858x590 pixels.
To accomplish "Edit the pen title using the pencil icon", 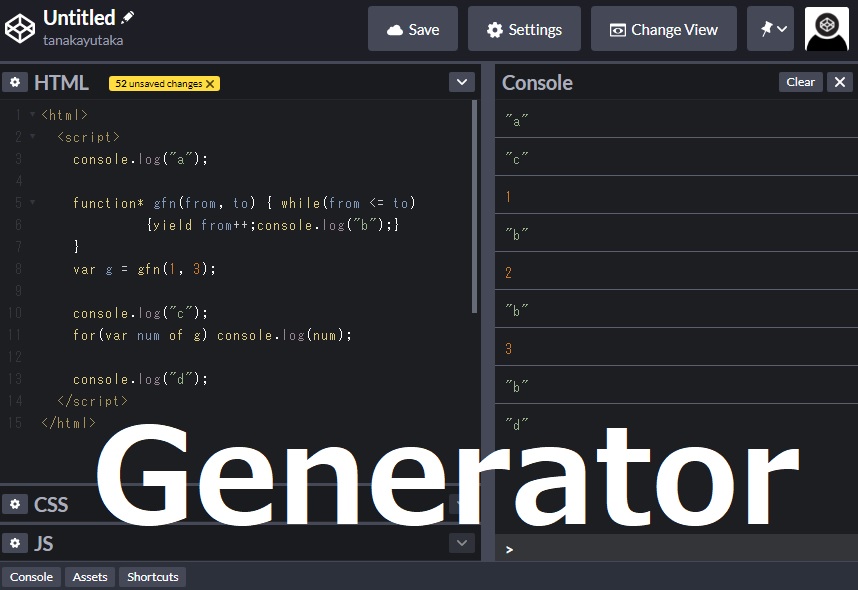I will tap(127, 17).
